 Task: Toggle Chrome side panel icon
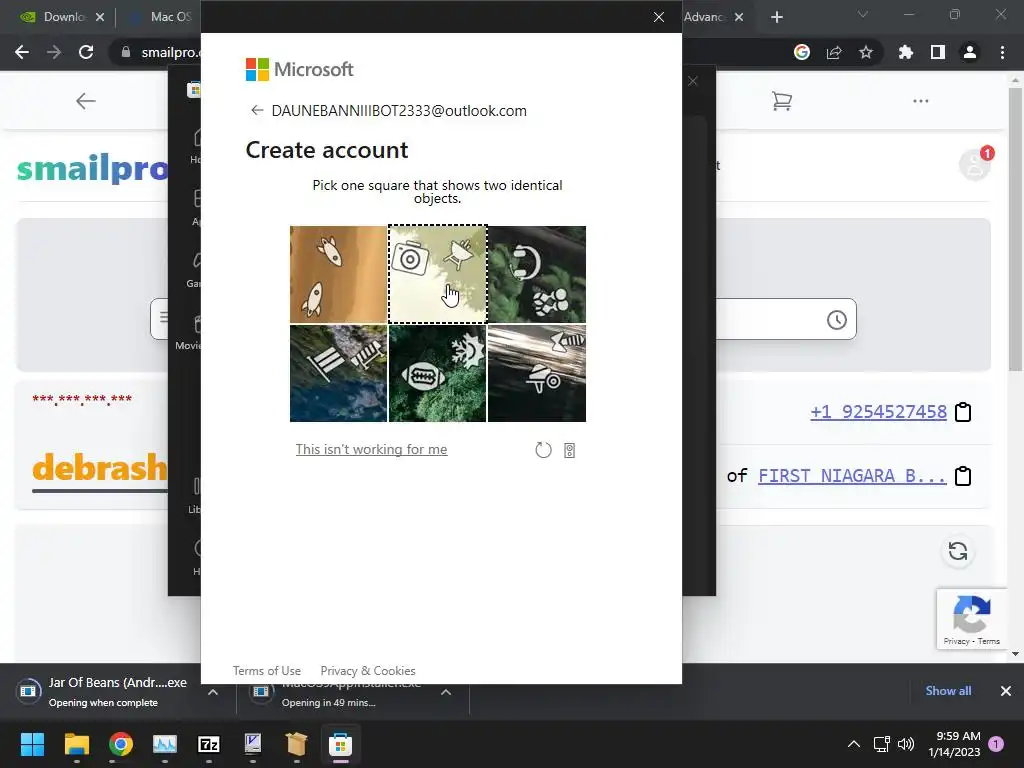938,52
